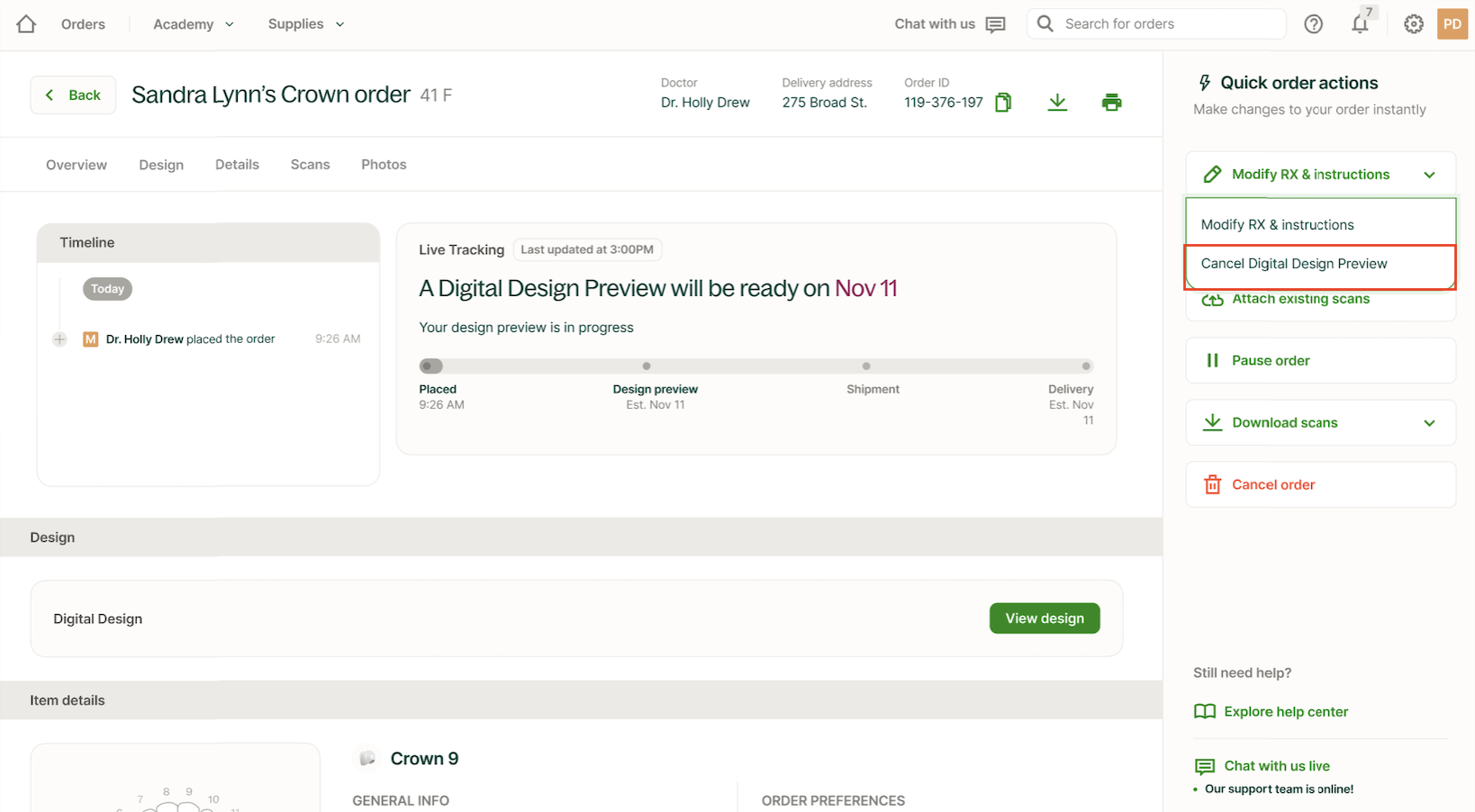
Task: Click the PD user profile avatar
Action: (1452, 24)
